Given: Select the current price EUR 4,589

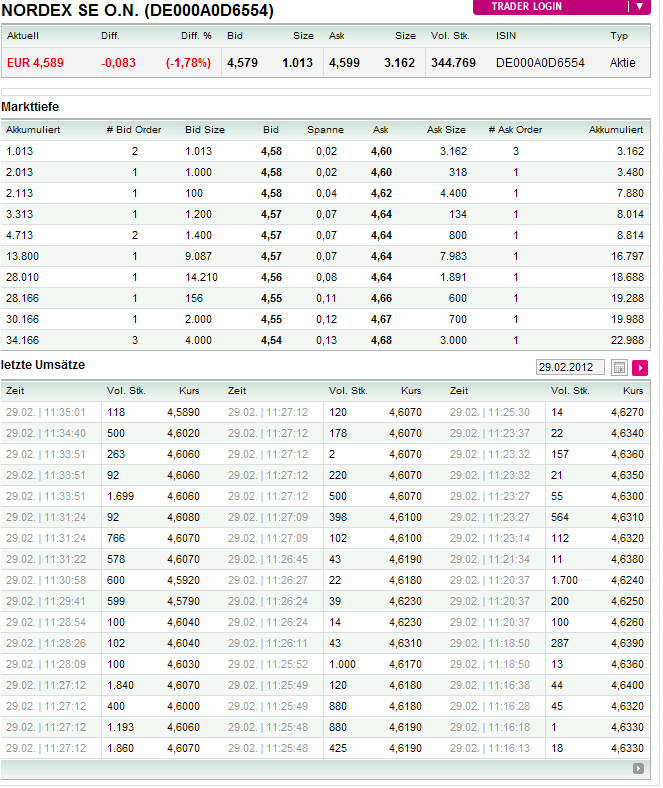Looking at the screenshot, I should [35, 63].
